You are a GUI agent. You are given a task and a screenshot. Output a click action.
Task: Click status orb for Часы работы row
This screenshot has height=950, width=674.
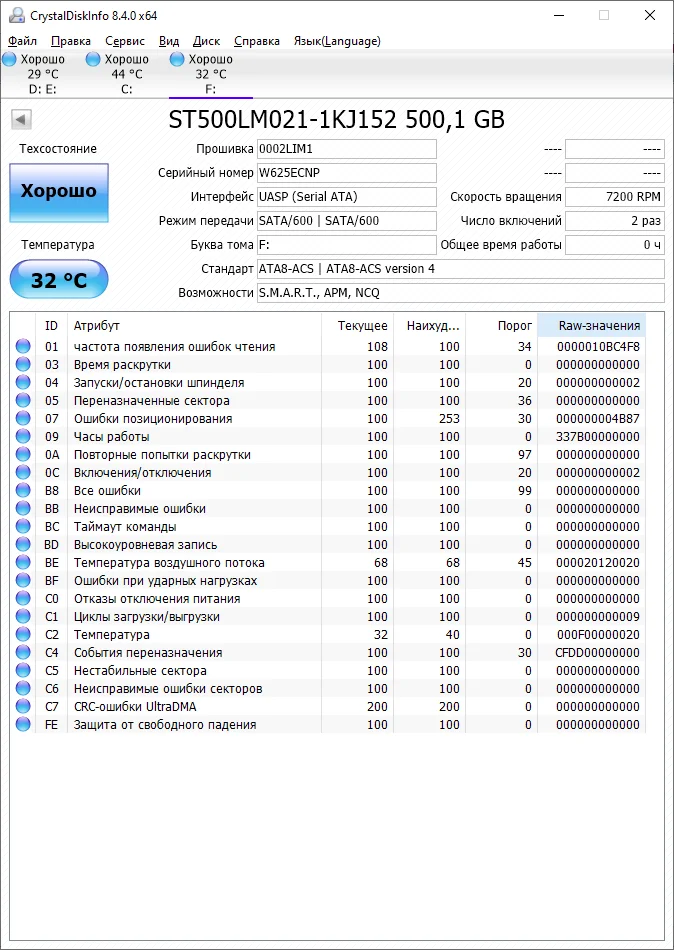pyautogui.click(x=23, y=437)
